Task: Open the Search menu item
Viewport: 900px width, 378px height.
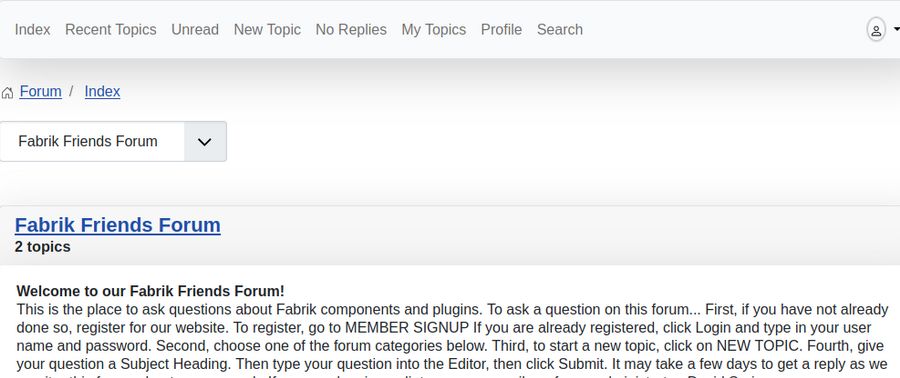Action: pos(560,30)
